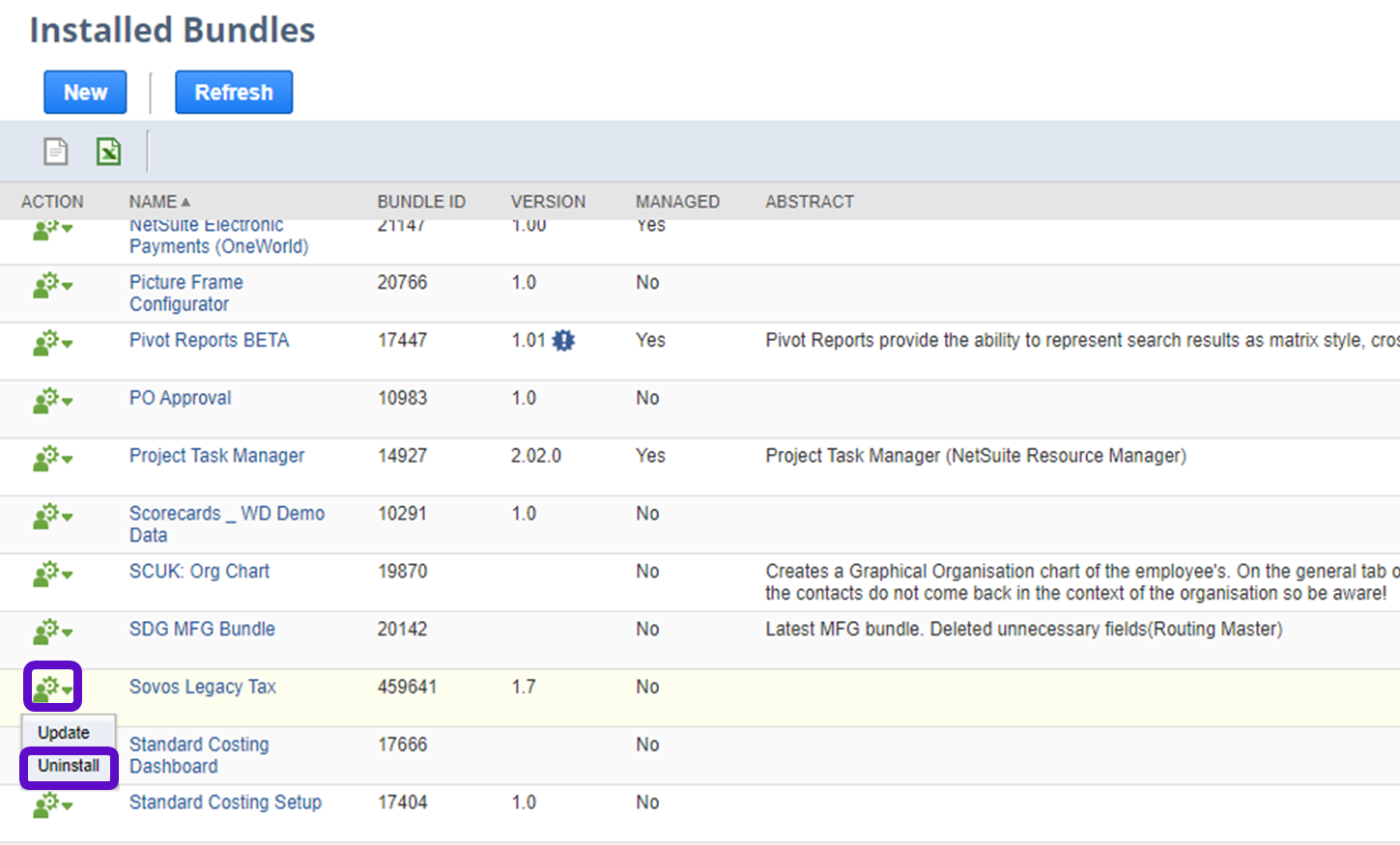Click the action icon for SCUK: Org Chart

tap(52, 575)
